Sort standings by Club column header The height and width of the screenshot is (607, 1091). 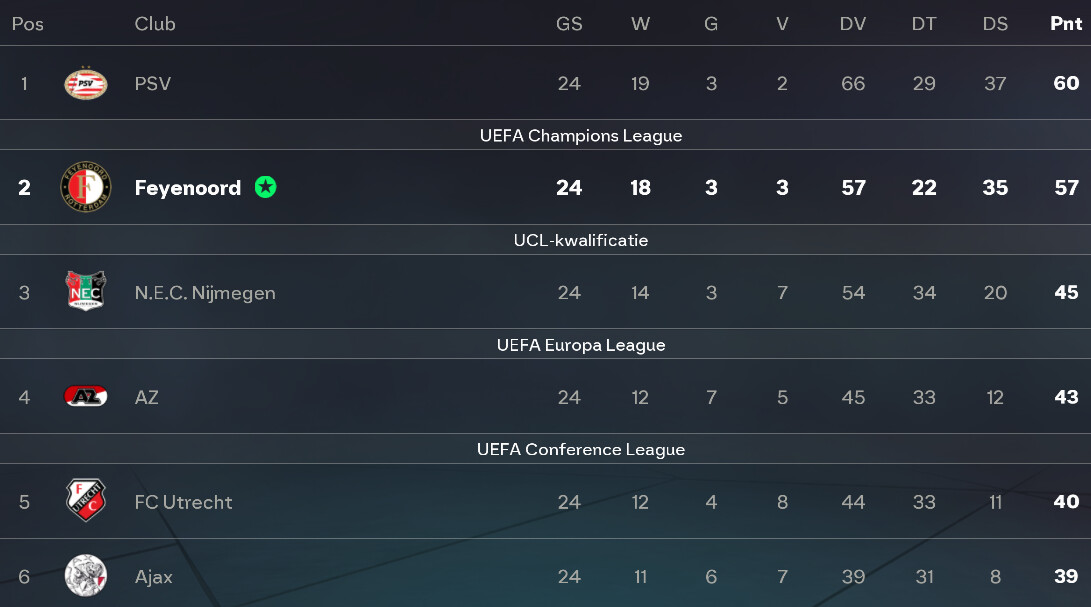pyautogui.click(x=155, y=24)
